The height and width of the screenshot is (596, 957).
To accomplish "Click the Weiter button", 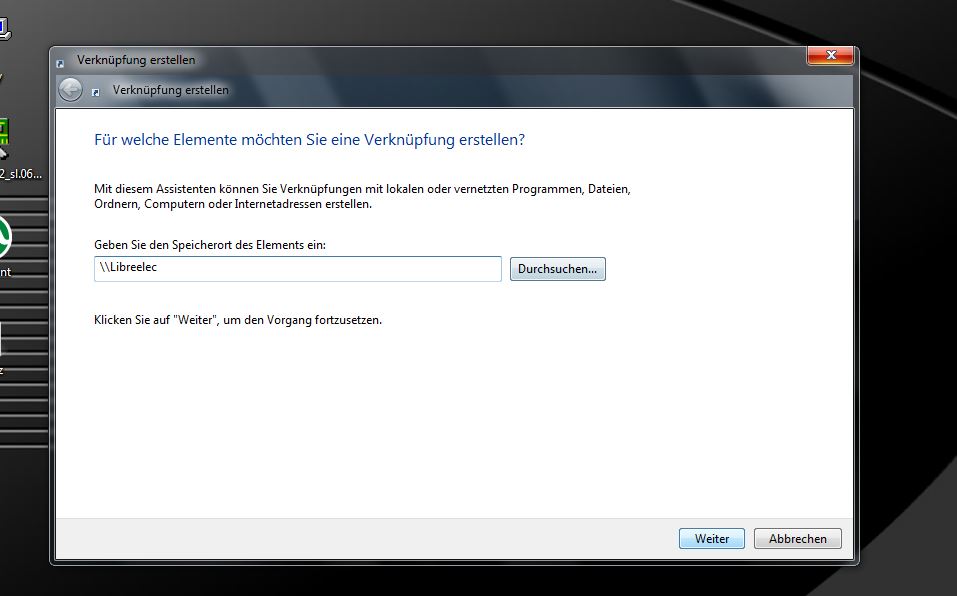I will coord(712,539).
